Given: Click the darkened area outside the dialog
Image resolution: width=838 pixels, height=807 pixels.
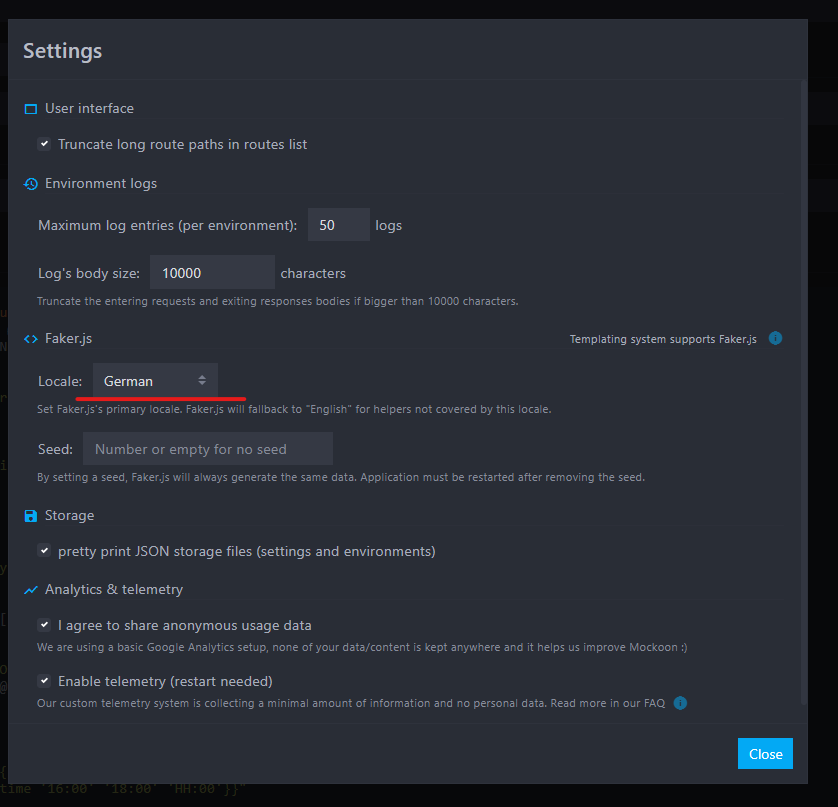Looking at the screenshot, I should (x=826, y=400).
